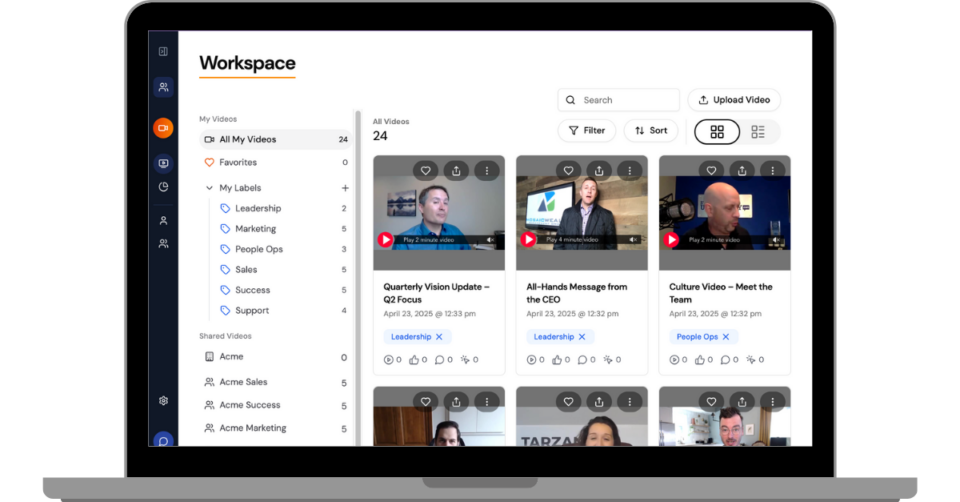Click the orange record video icon in sidebar
This screenshot has height=502, width=960.
pos(163,128)
